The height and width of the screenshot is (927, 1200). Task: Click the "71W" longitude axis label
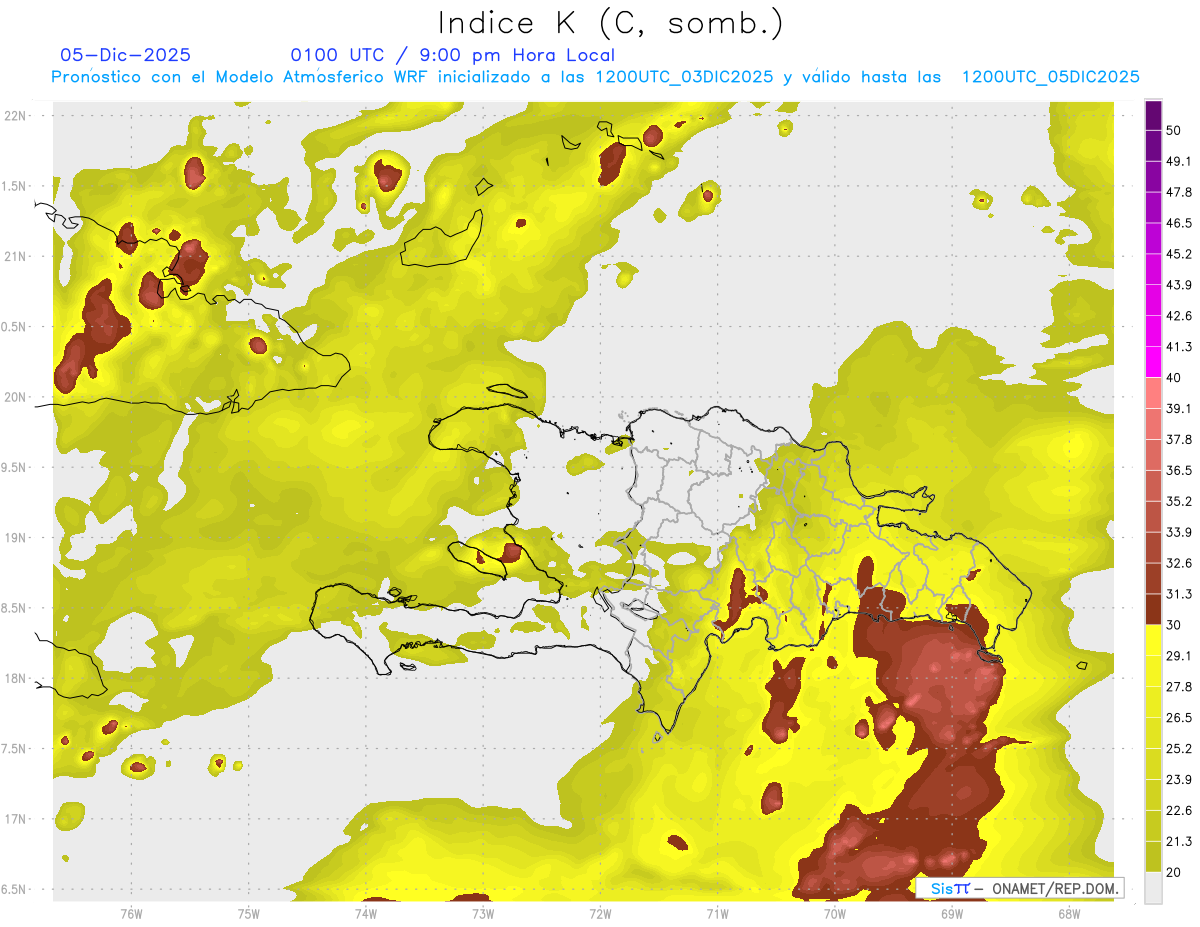717,913
